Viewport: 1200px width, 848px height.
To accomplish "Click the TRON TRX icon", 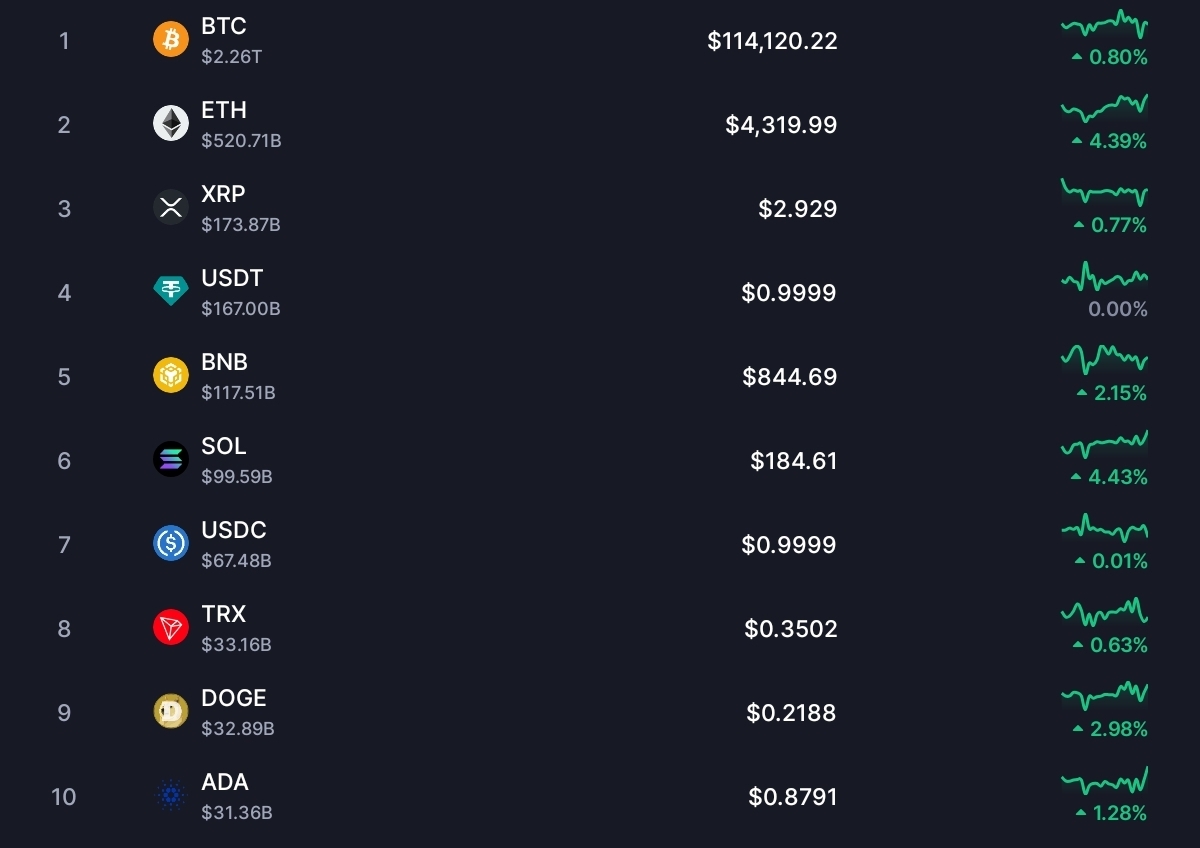I will pos(170,628).
